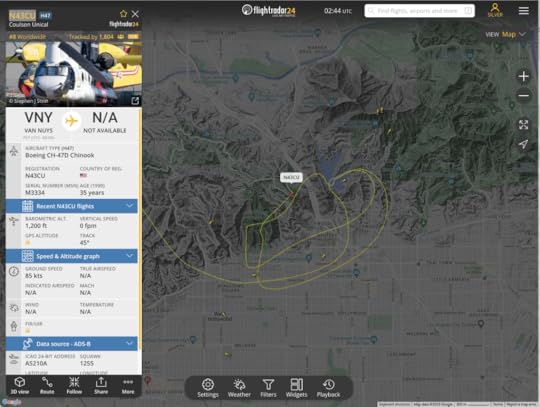Viewport: 540px width, 407px height.
Task: Open the More options menu
Action: pos(128,386)
